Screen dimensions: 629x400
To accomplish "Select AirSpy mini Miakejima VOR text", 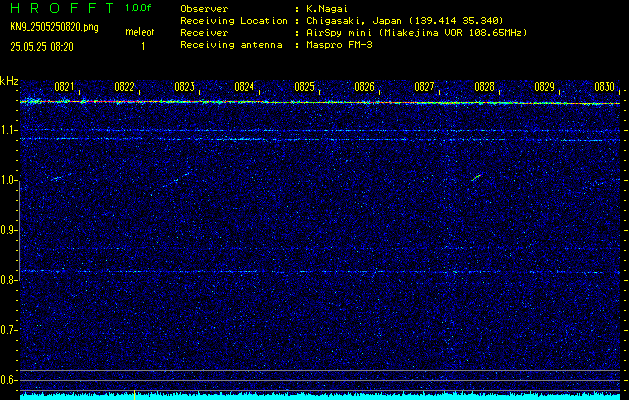I will pos(416,33).
